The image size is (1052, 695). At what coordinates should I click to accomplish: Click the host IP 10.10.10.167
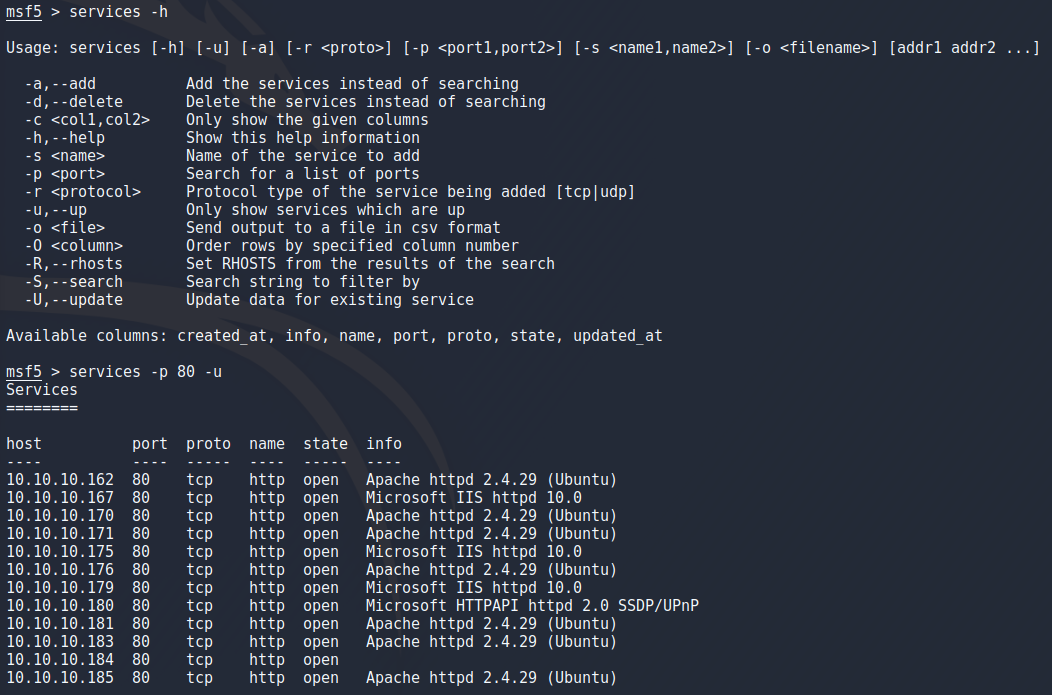click(x=60, y=498)
